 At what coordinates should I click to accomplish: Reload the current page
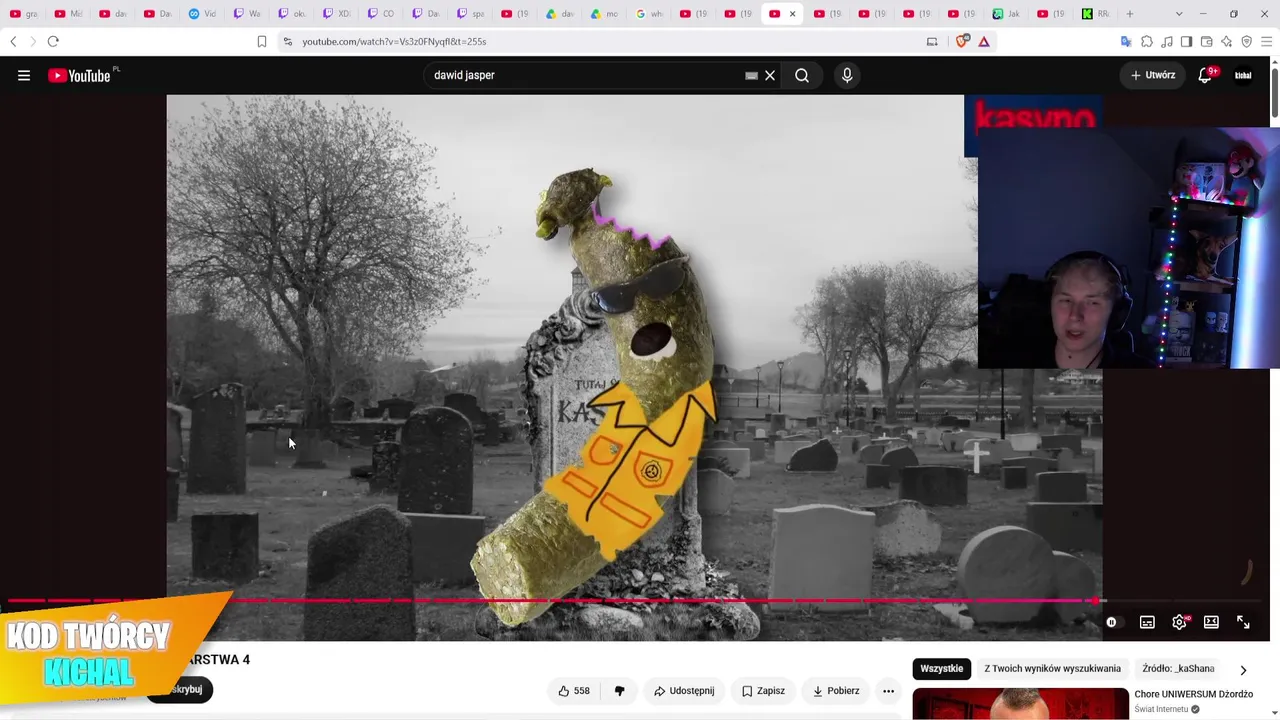[x=53, y=41]
